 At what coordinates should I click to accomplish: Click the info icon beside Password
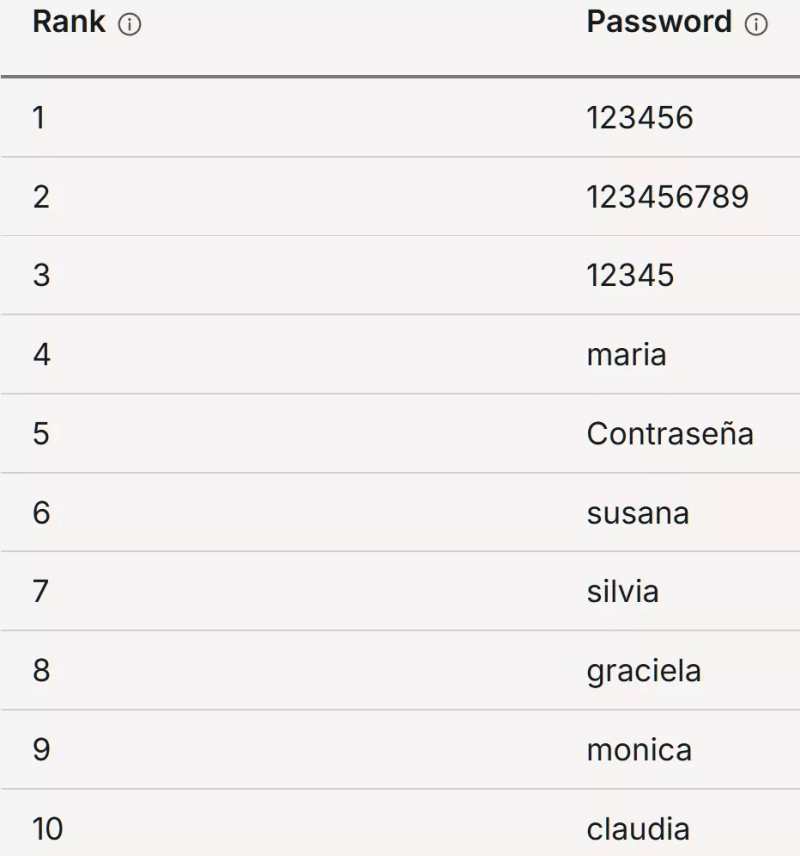[756, 25]
